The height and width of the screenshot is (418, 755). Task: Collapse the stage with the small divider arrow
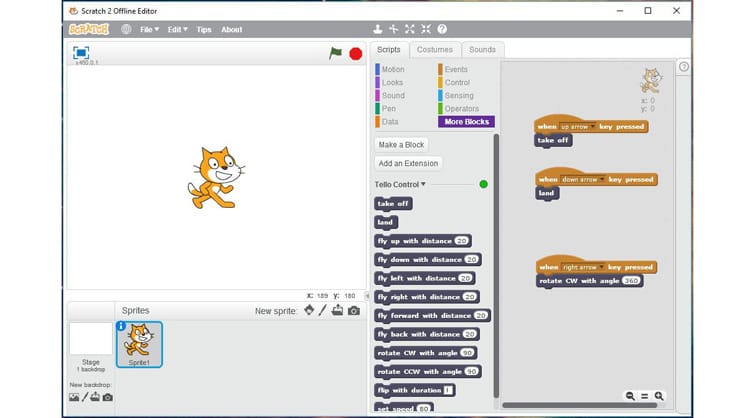coord(367,295)
